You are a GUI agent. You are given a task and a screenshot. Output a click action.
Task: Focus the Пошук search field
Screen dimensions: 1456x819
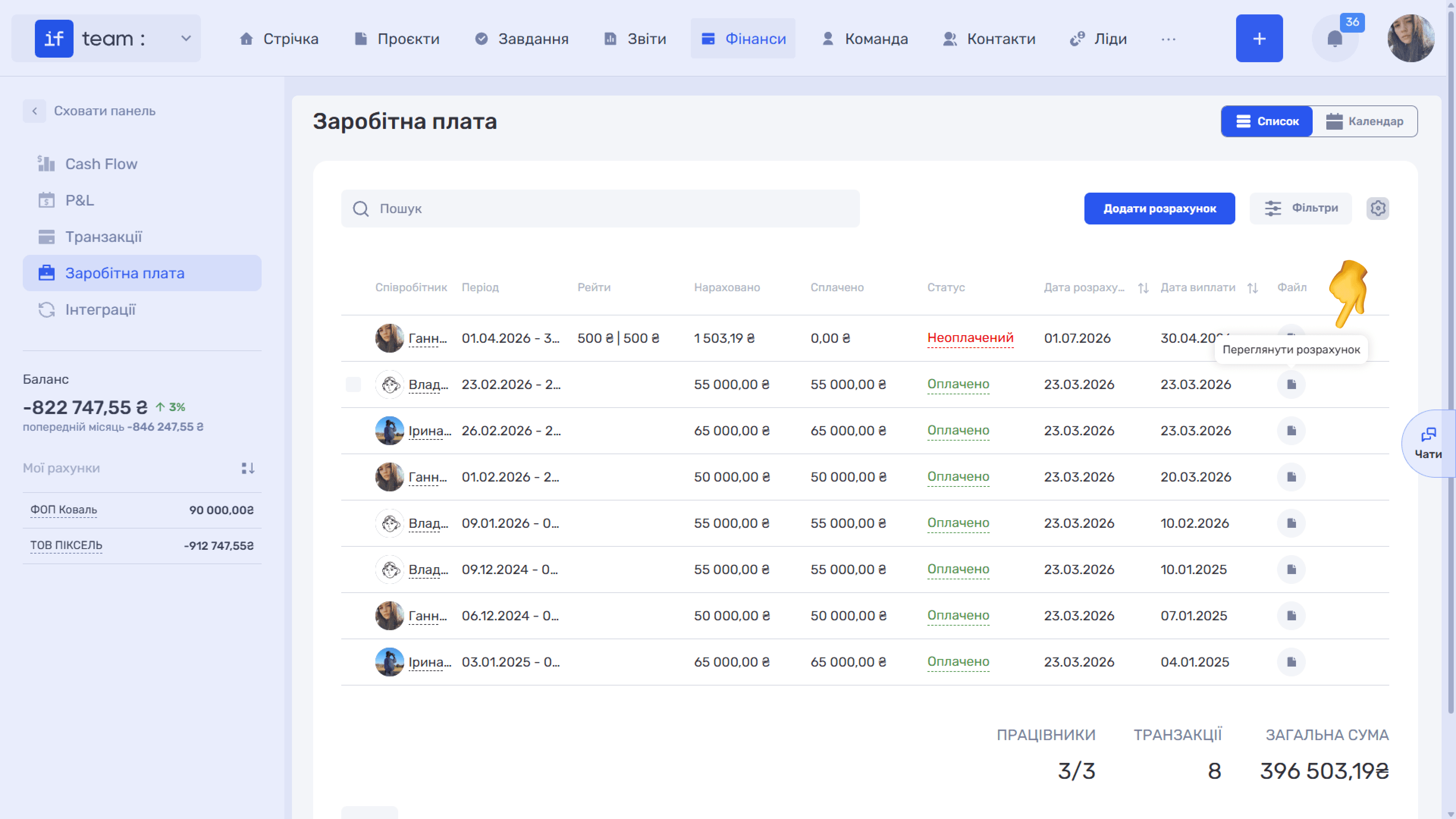coord(600,209)
